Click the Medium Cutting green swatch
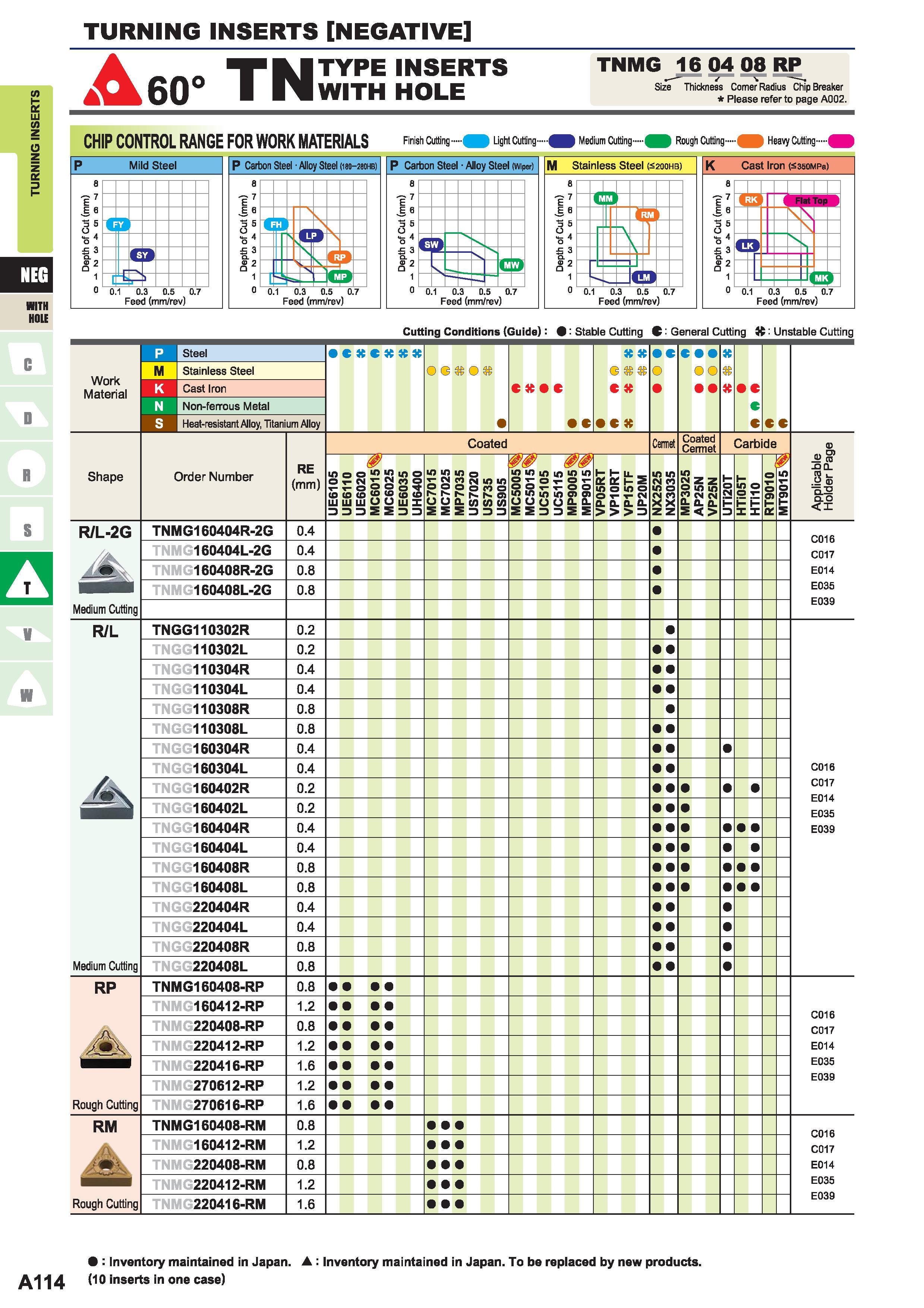Image resolution: width=924 pixels, height=1308 pixels. point(657,141)
